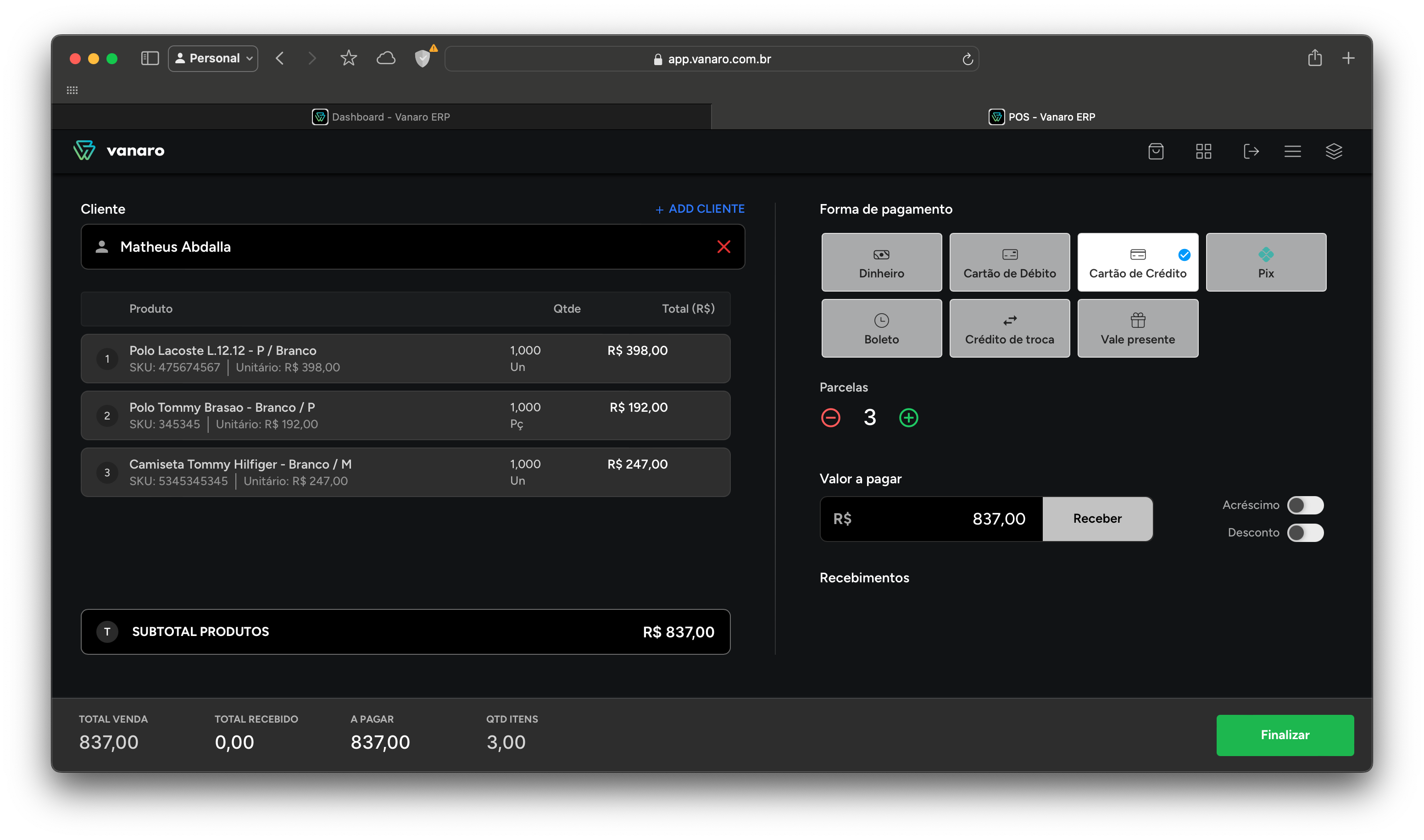Click the privacy shield icon
Screen dimensions: 1424x840
pos(423,58)
